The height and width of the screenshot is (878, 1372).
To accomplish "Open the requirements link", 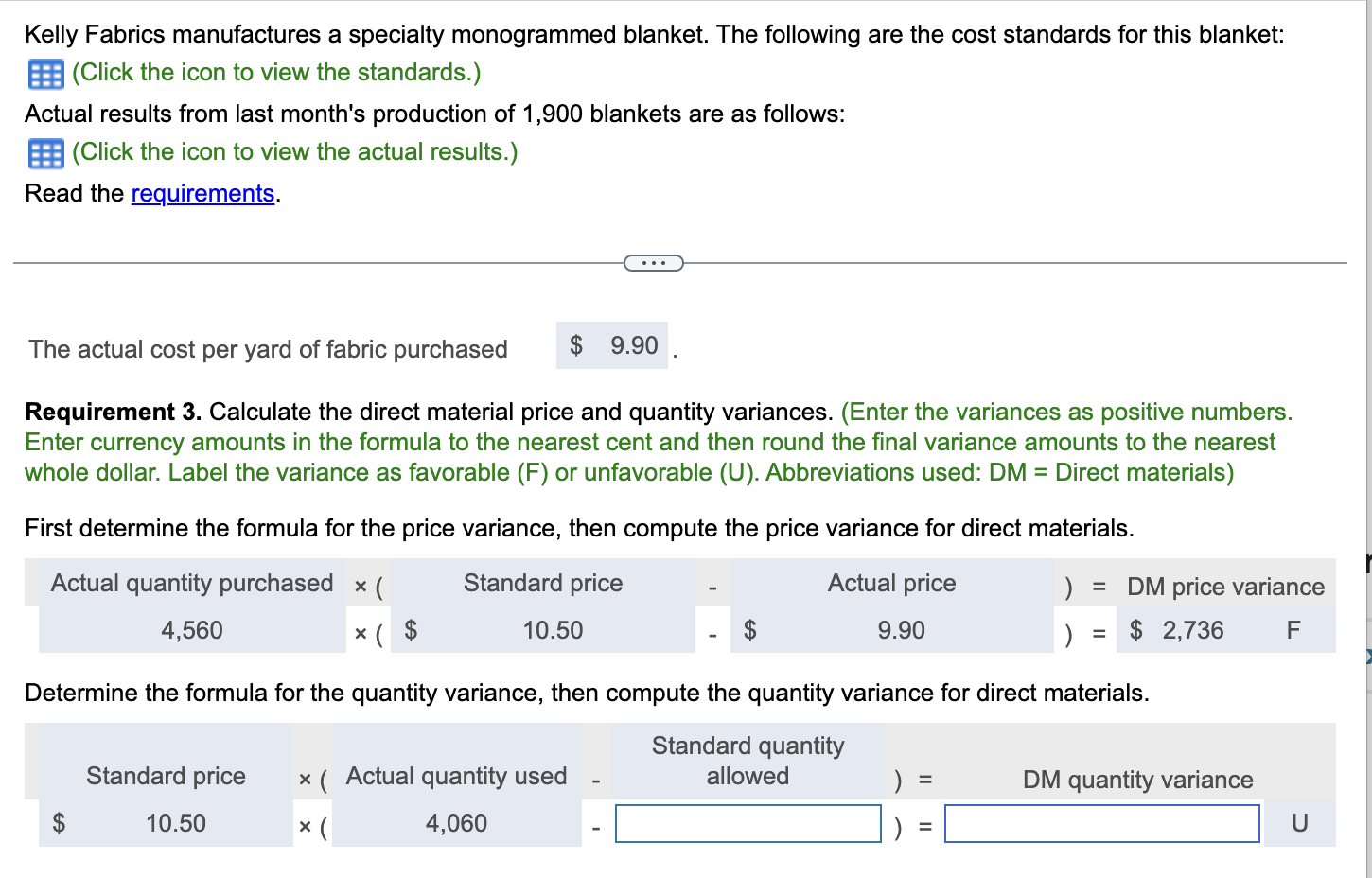I will click(x=202, y=194).
